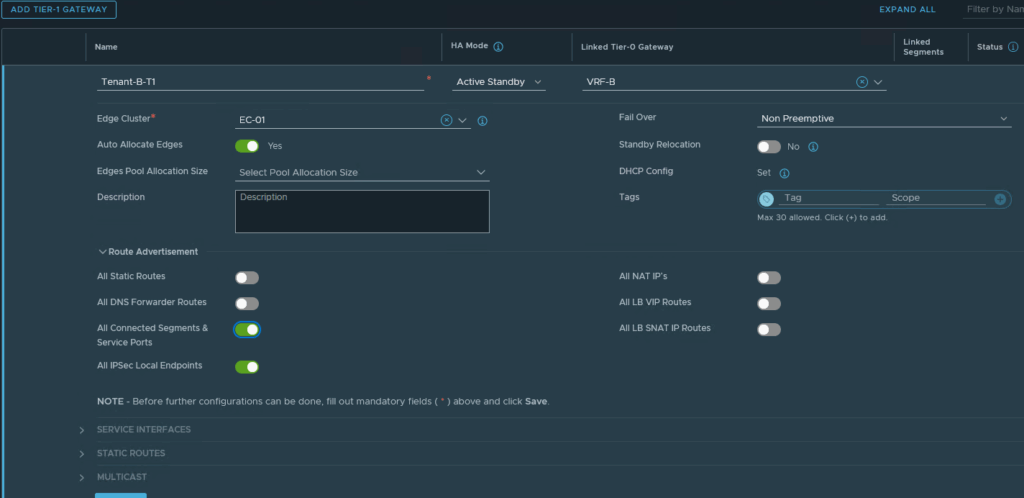Viewport: 1024px width, 498px height.
Task: Open the HA Mode Active Standby dropdown
Action: pos(498,82)
